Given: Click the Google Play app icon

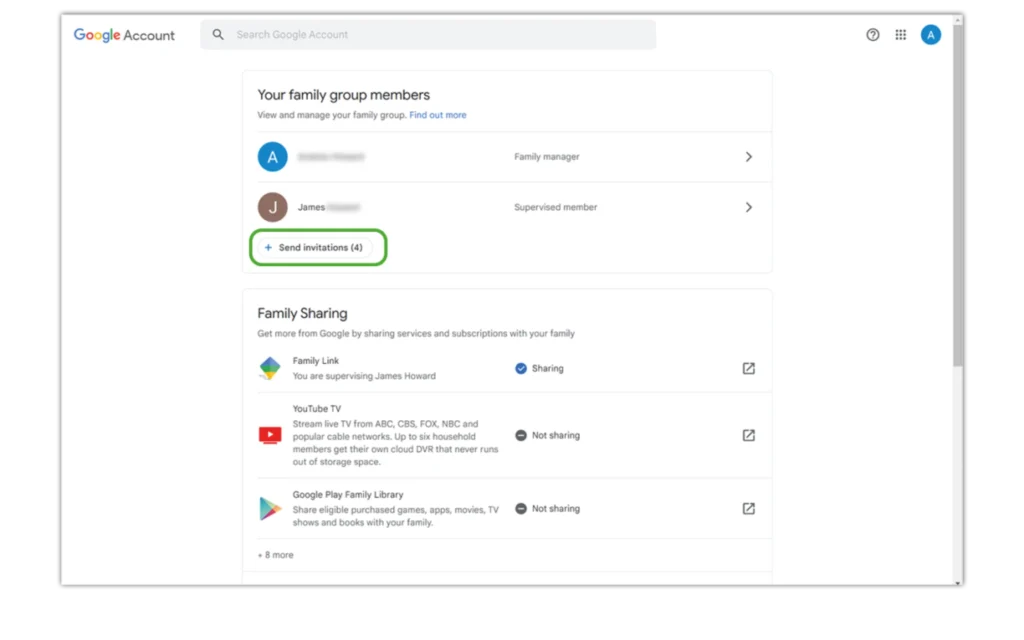Looking at the screenshot, I should click(270, 508).
